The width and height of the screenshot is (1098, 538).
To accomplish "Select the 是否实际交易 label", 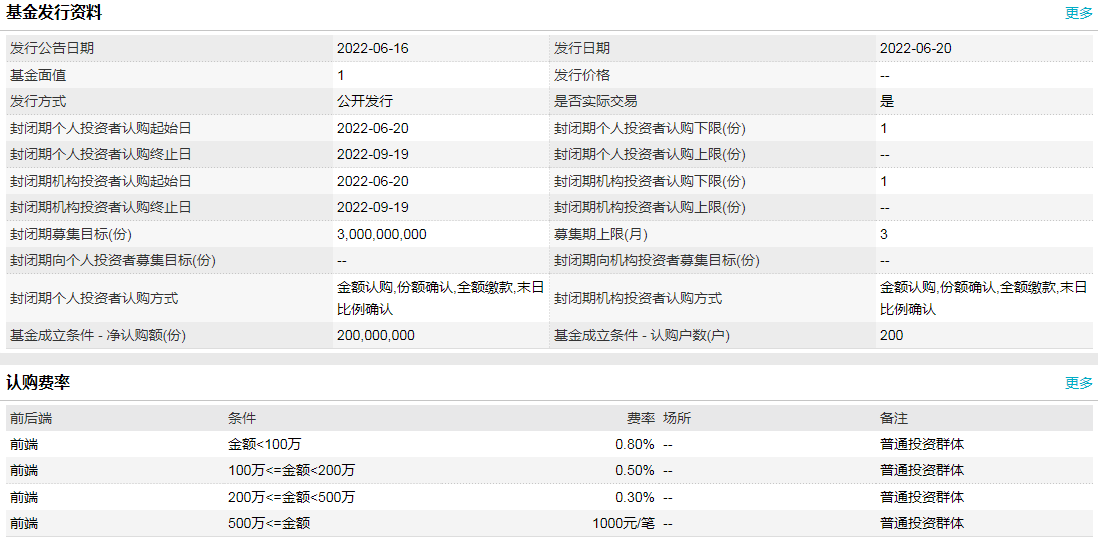I will (596, 101).
